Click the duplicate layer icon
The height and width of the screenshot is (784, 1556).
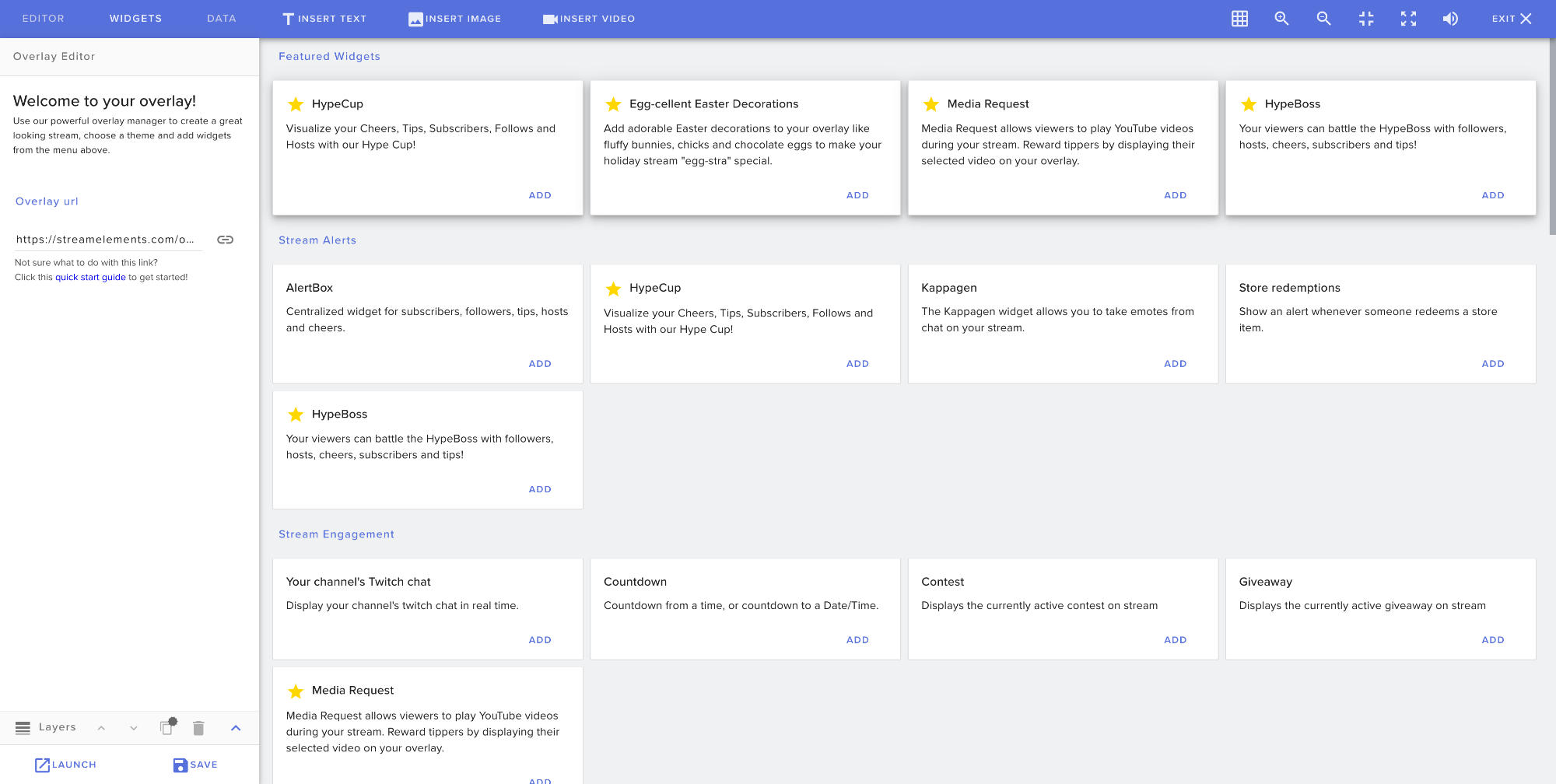(x=167, y=726)
